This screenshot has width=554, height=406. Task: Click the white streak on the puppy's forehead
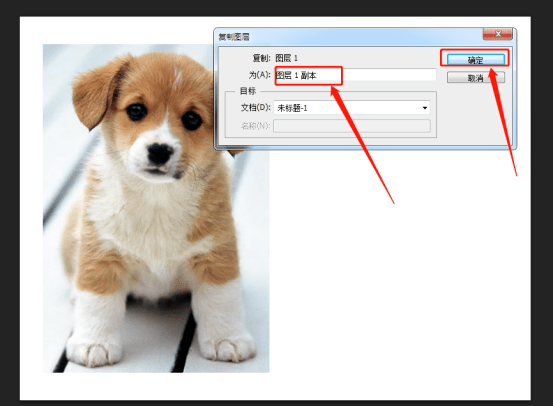point(178,78)
